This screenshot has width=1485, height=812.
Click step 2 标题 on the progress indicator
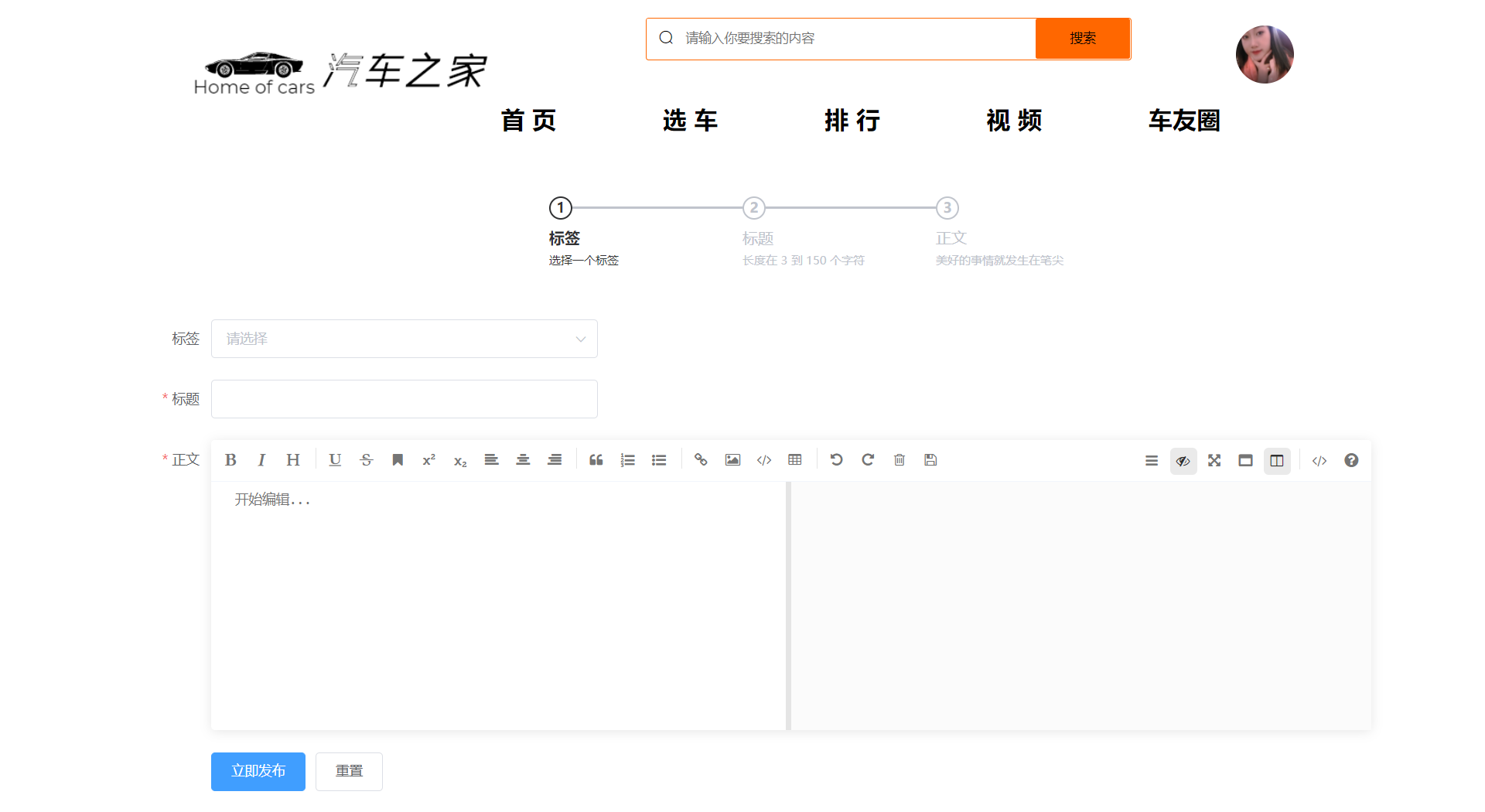click(754, 207)
